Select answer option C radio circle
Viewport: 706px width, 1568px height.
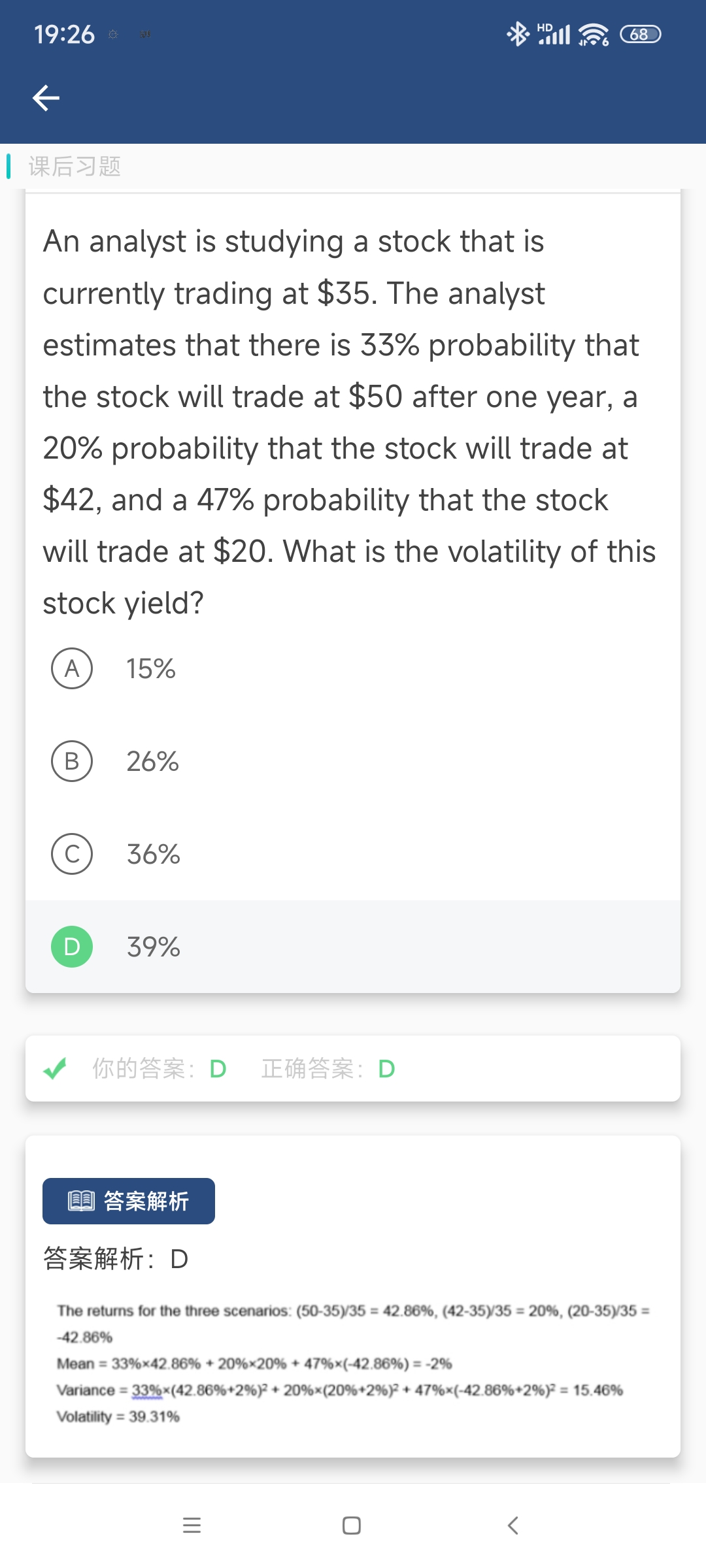pos(72,854)
